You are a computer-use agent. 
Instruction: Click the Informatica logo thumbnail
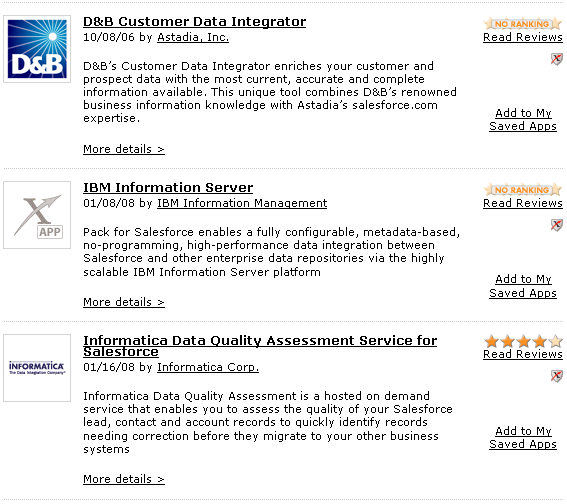(x=37, y=368)
